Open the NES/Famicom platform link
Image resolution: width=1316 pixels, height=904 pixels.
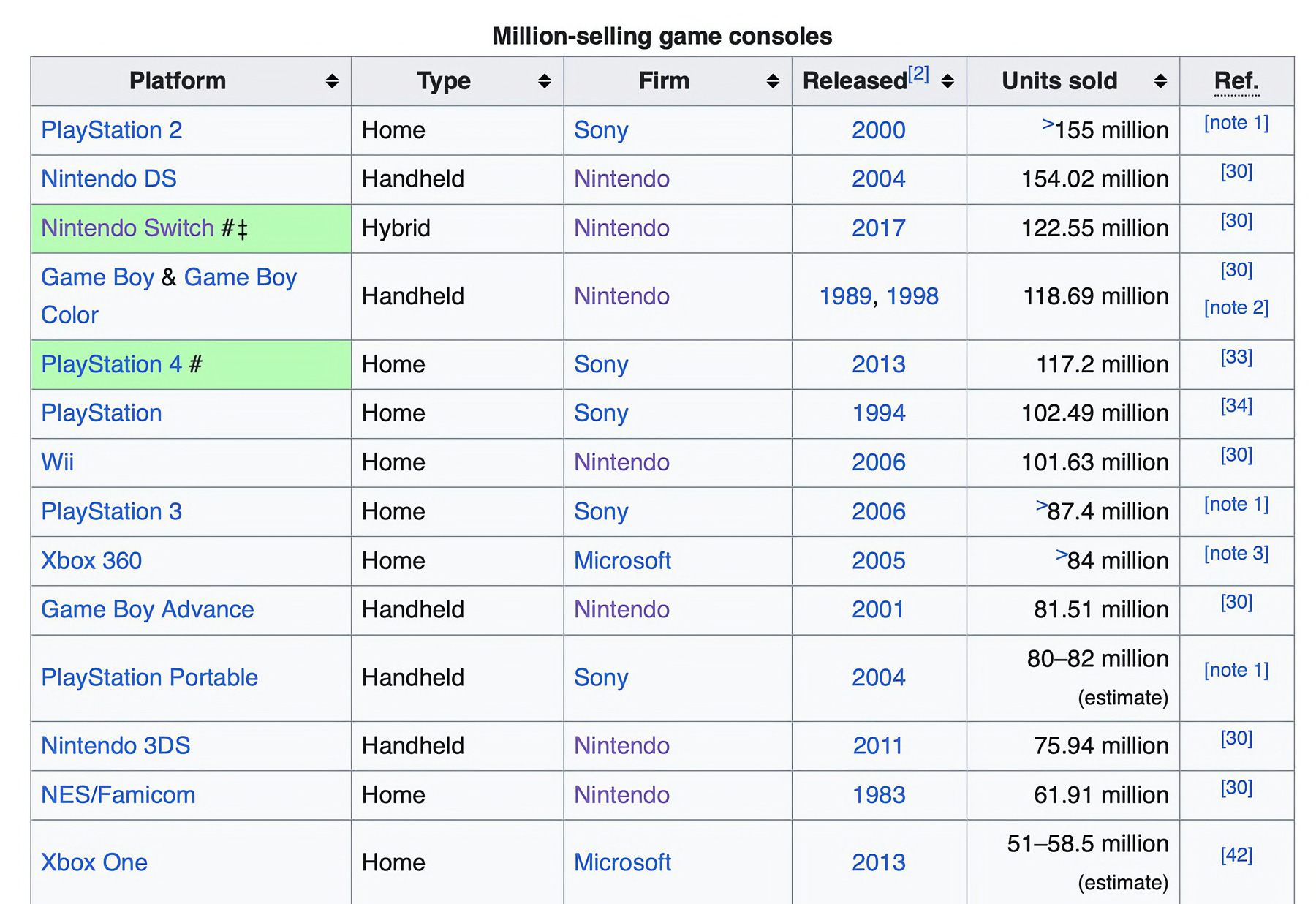click(x=118, y=795)
